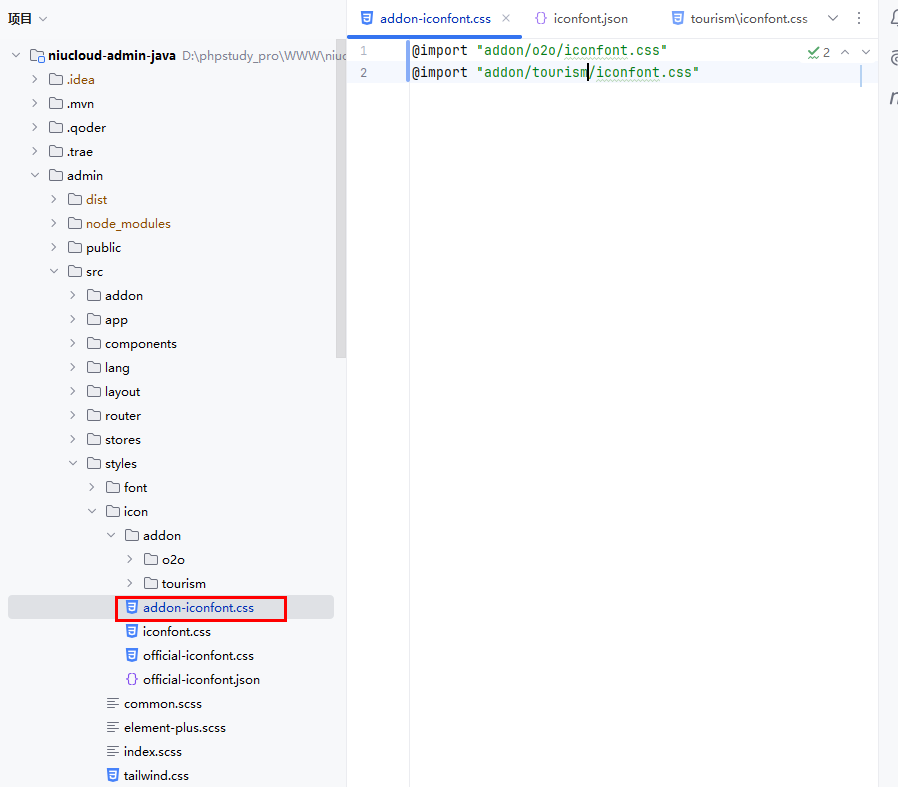Collapse the admin directory
The width and height of the screenshot is (898, 787).
pyautogui.click(x=35, y=175)
